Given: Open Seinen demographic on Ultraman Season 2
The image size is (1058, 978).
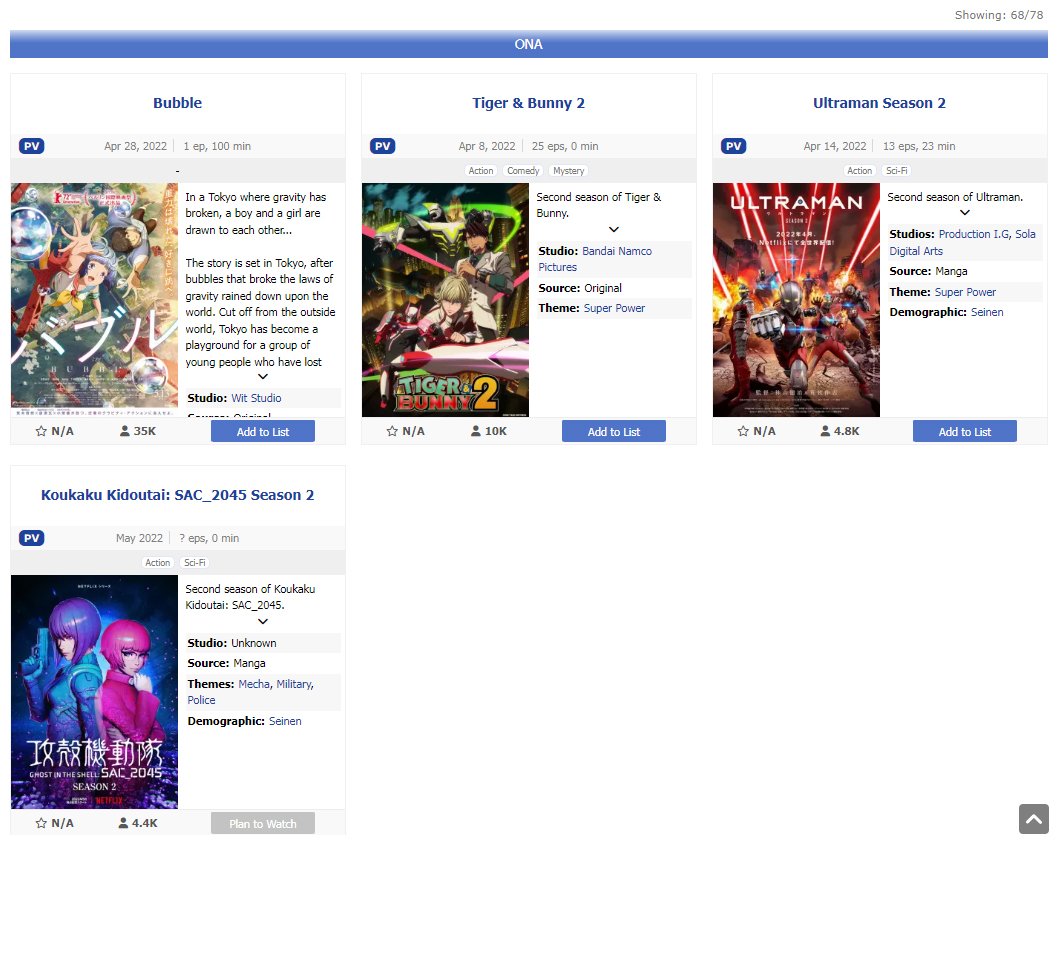Looking at the screenshot, I should pyautogui.click(x=987, y=313).
